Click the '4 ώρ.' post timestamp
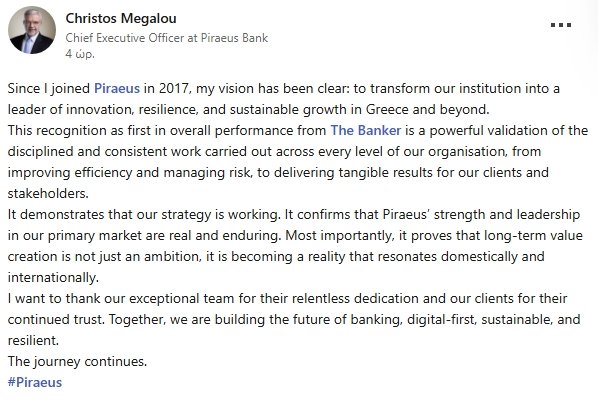This screenshot has height=402, width=598. pyautogui.click(x=80, y=54)
